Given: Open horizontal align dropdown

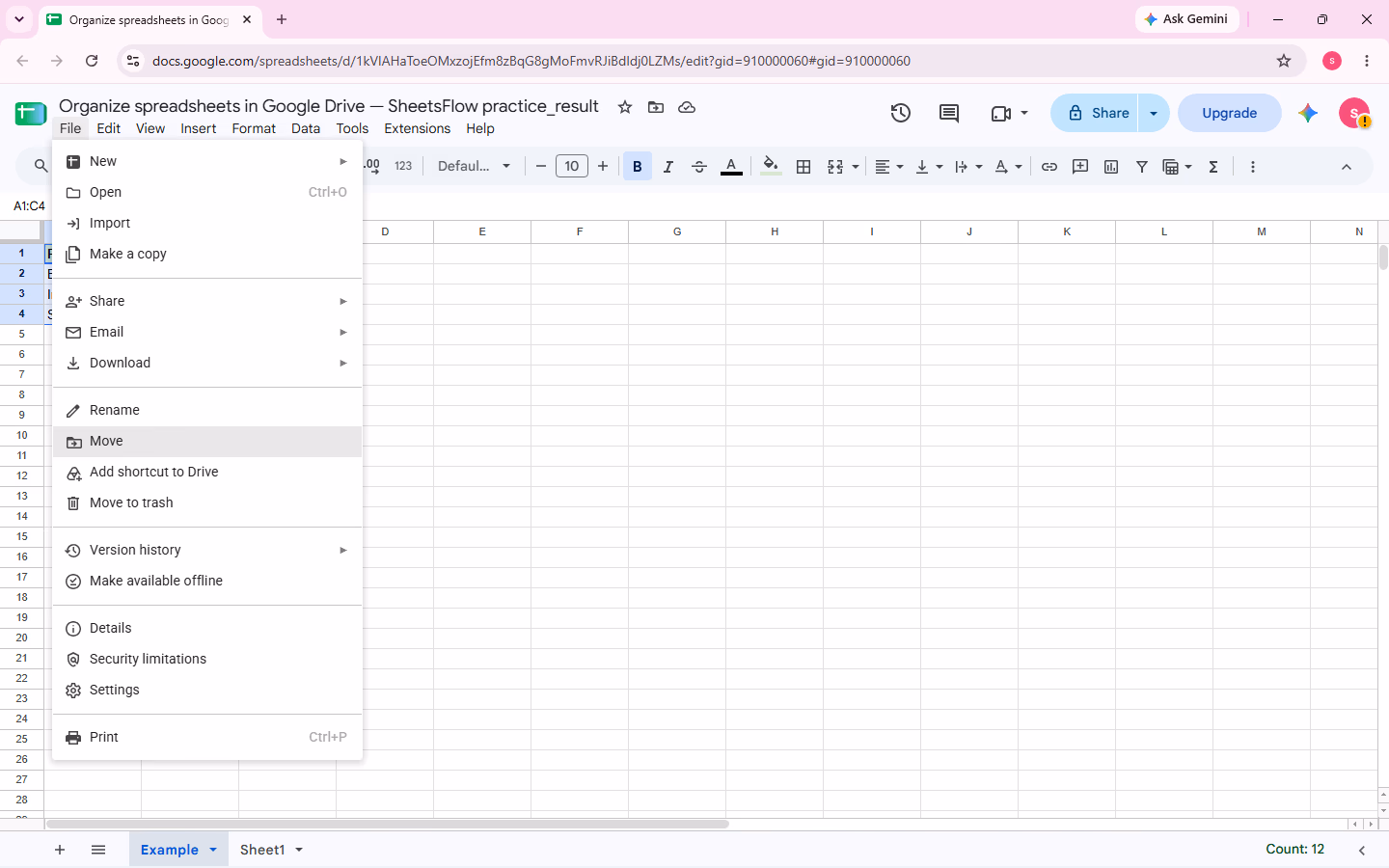Looking at the screenshot, I should pyautogui.click(x=889, y=167).
